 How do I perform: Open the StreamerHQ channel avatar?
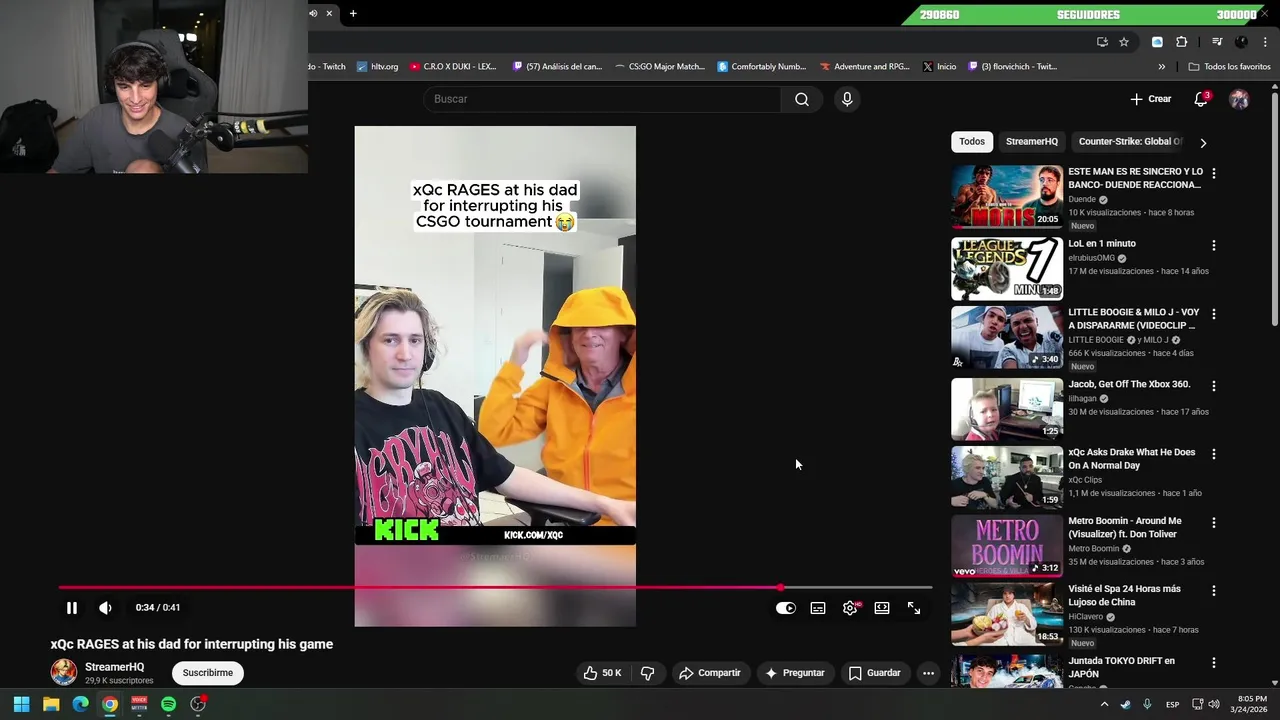64,672
